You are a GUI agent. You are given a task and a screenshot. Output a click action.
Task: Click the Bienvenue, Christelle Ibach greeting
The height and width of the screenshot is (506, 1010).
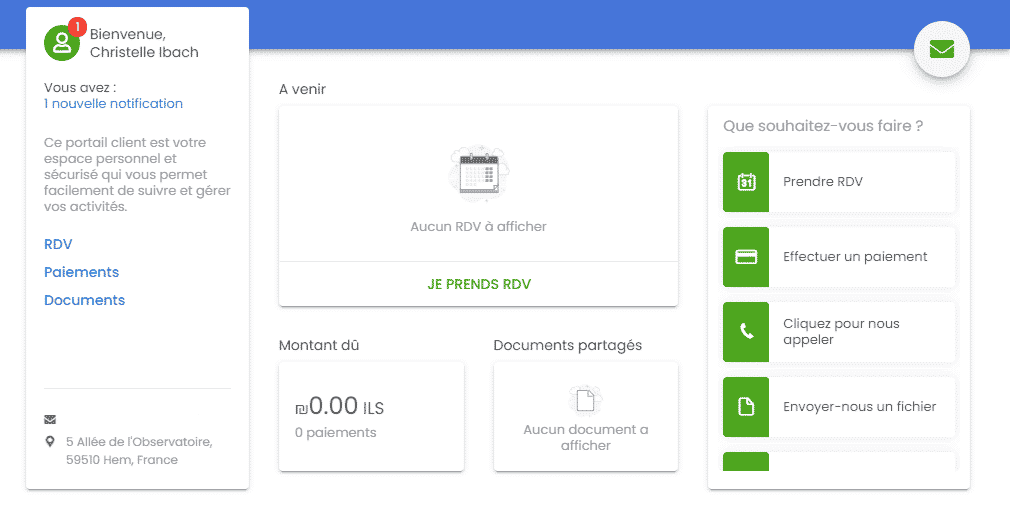144,43
